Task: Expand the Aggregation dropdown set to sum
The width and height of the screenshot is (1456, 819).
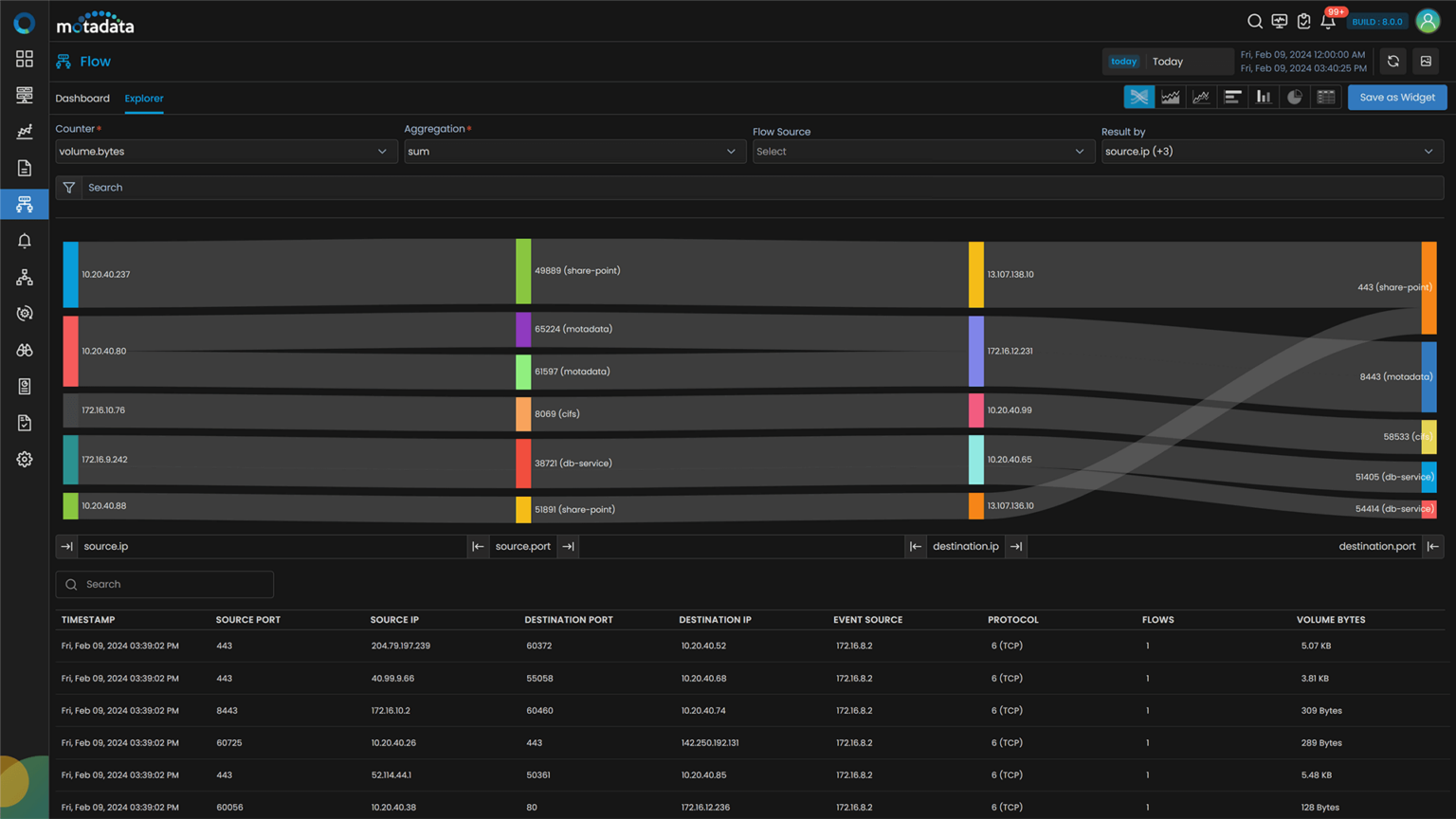Action: point(573,151)
